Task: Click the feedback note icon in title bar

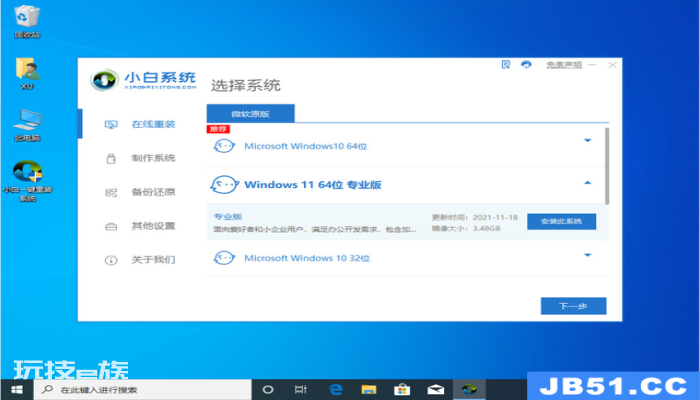Action: 506,65
